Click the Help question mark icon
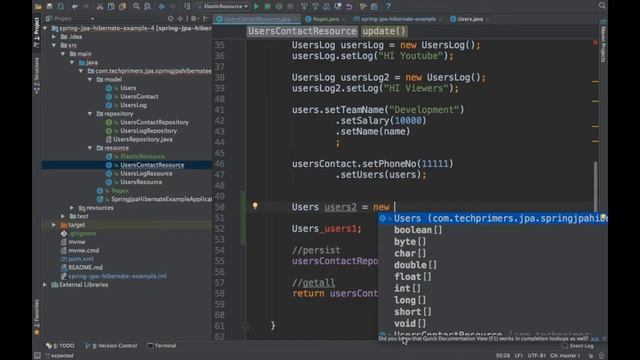640x360 pixels. 388,6
